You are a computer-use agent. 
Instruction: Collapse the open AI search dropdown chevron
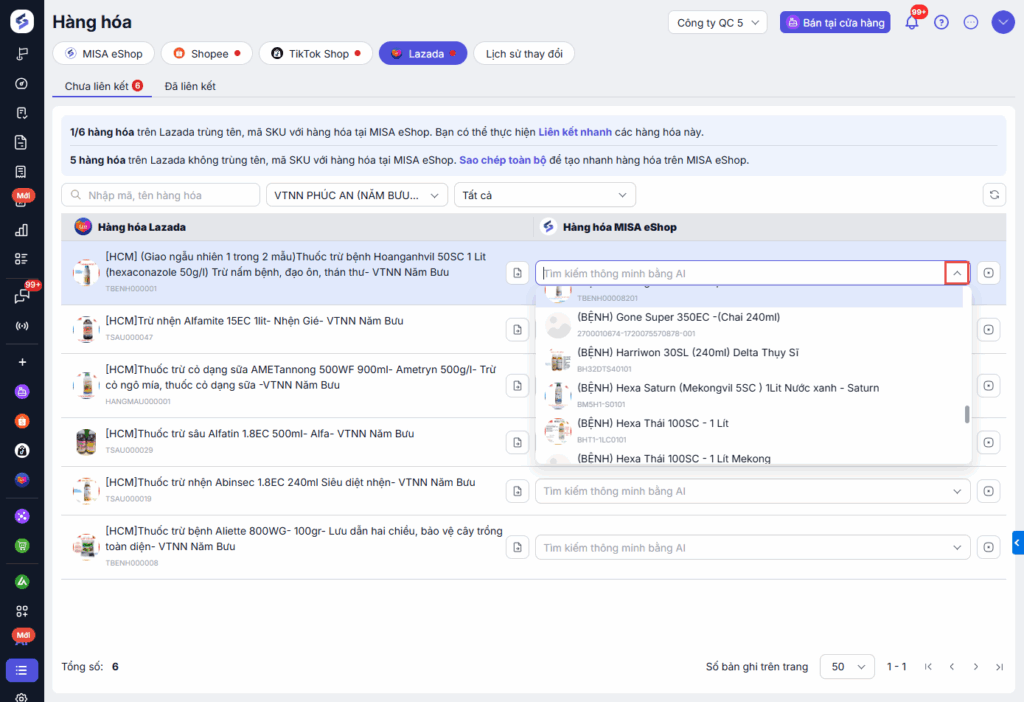click(x=957, y=273)
